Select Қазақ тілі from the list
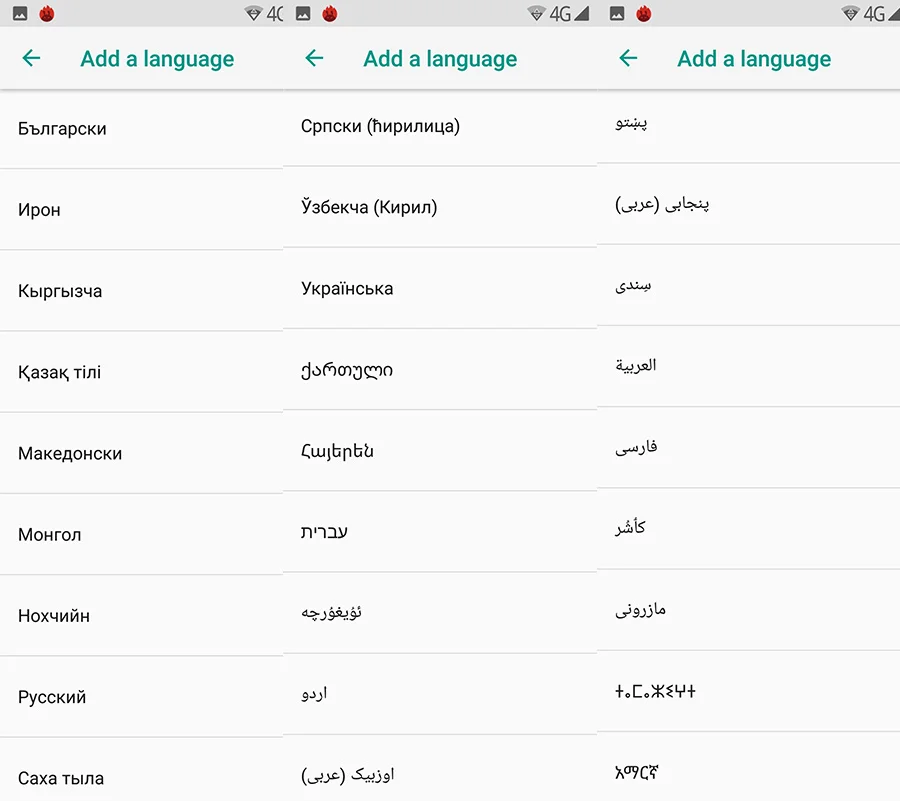900x801 pixels. 141,372
